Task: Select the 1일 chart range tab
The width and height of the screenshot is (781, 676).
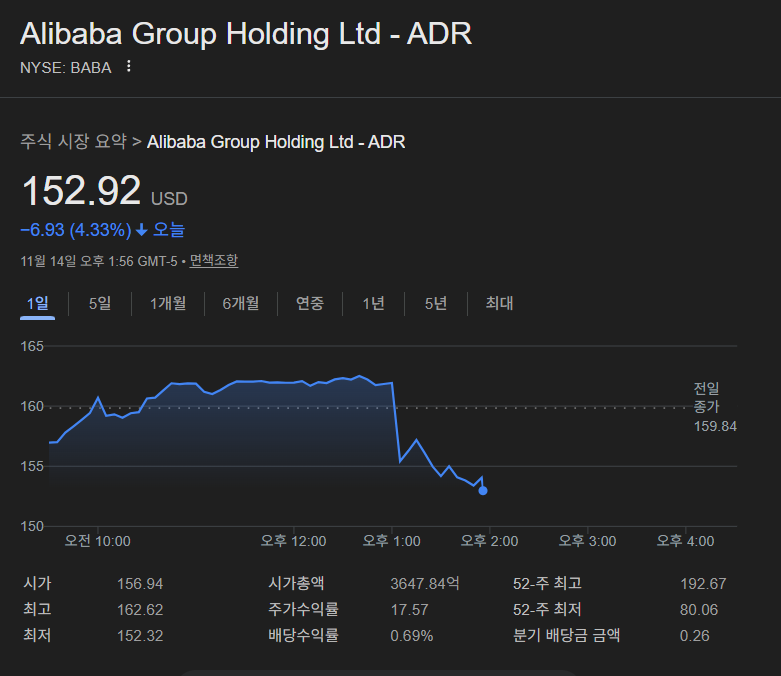Action: [38, 303]
